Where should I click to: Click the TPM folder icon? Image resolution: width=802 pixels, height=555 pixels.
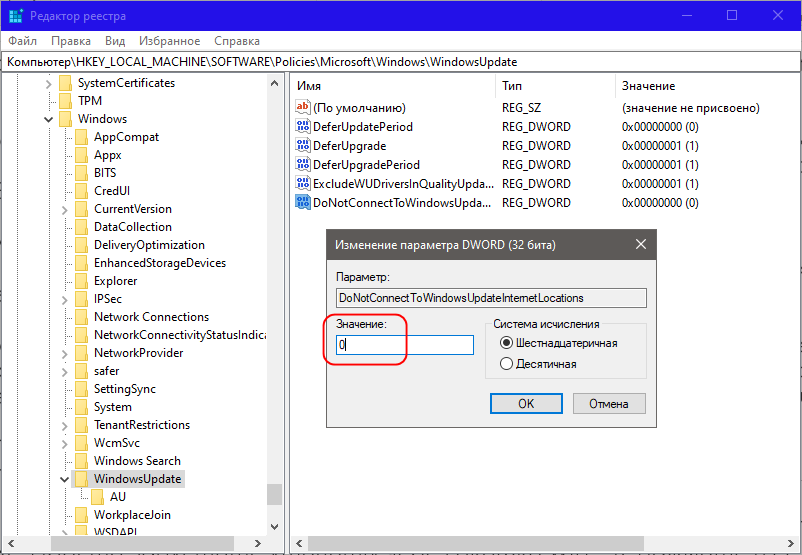pyautogui.click(x=65, y=101)
